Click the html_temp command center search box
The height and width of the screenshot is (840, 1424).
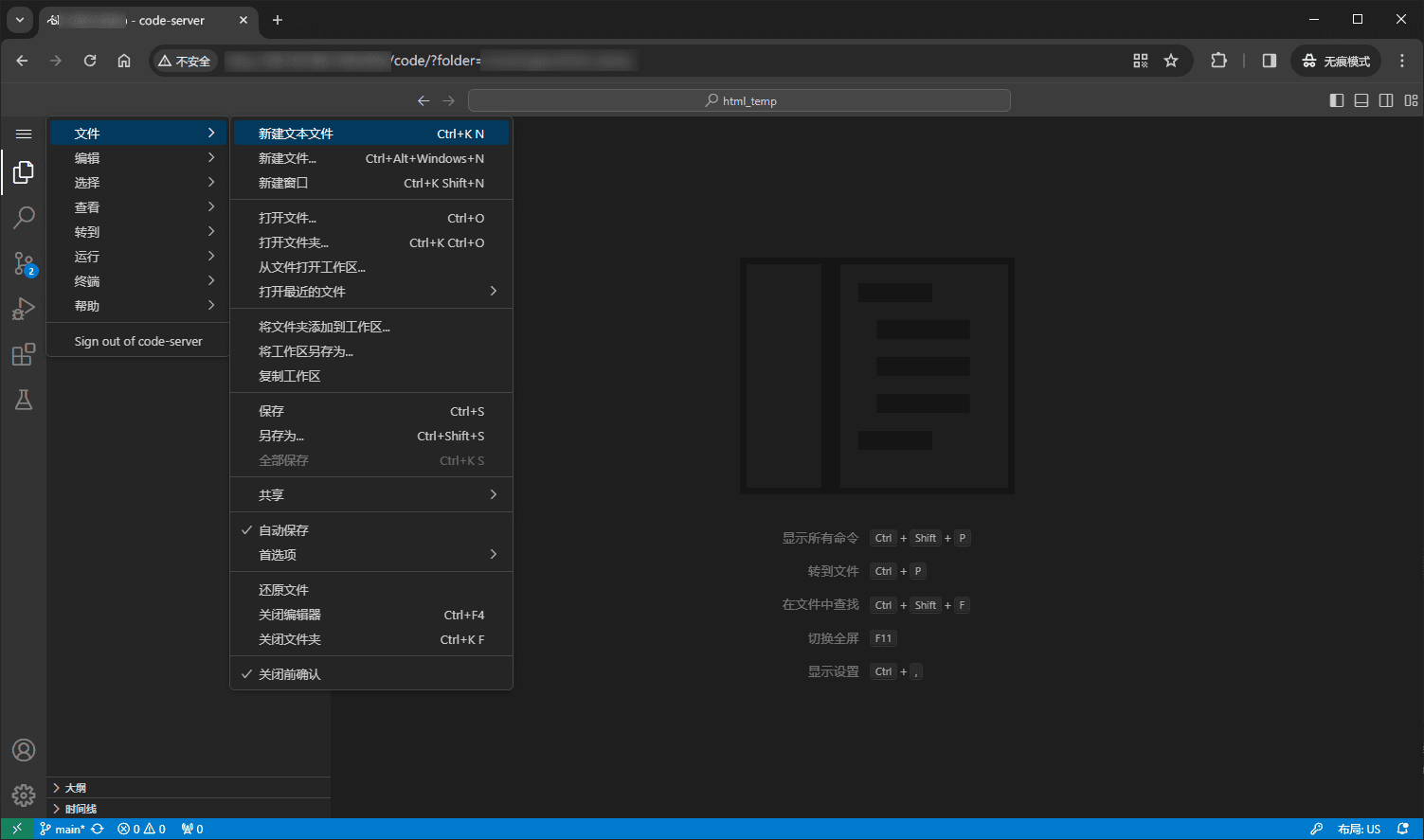click(739, 100)
